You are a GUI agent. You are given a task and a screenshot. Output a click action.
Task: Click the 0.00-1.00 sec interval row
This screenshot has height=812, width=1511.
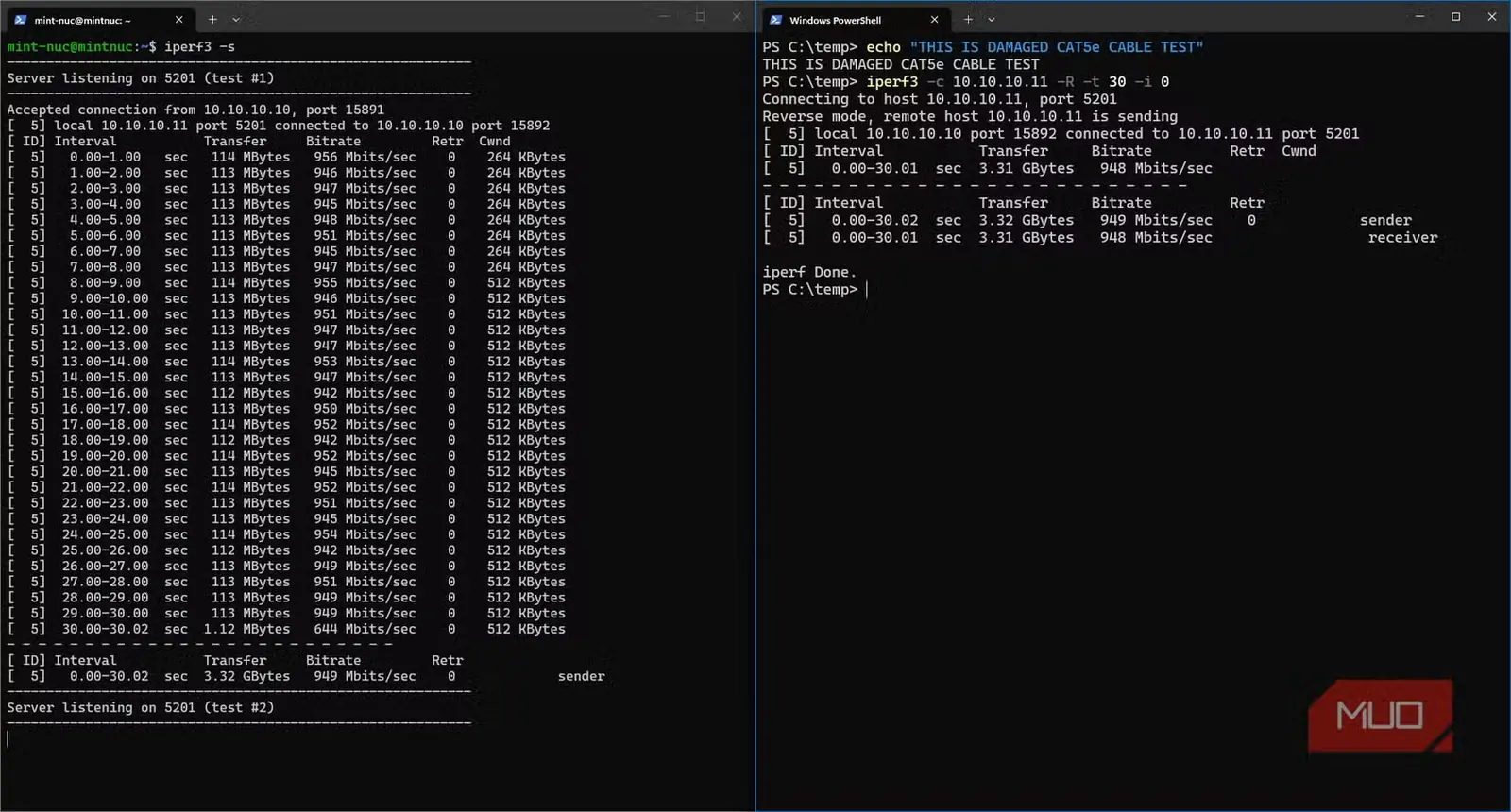(x=286, y=157)
